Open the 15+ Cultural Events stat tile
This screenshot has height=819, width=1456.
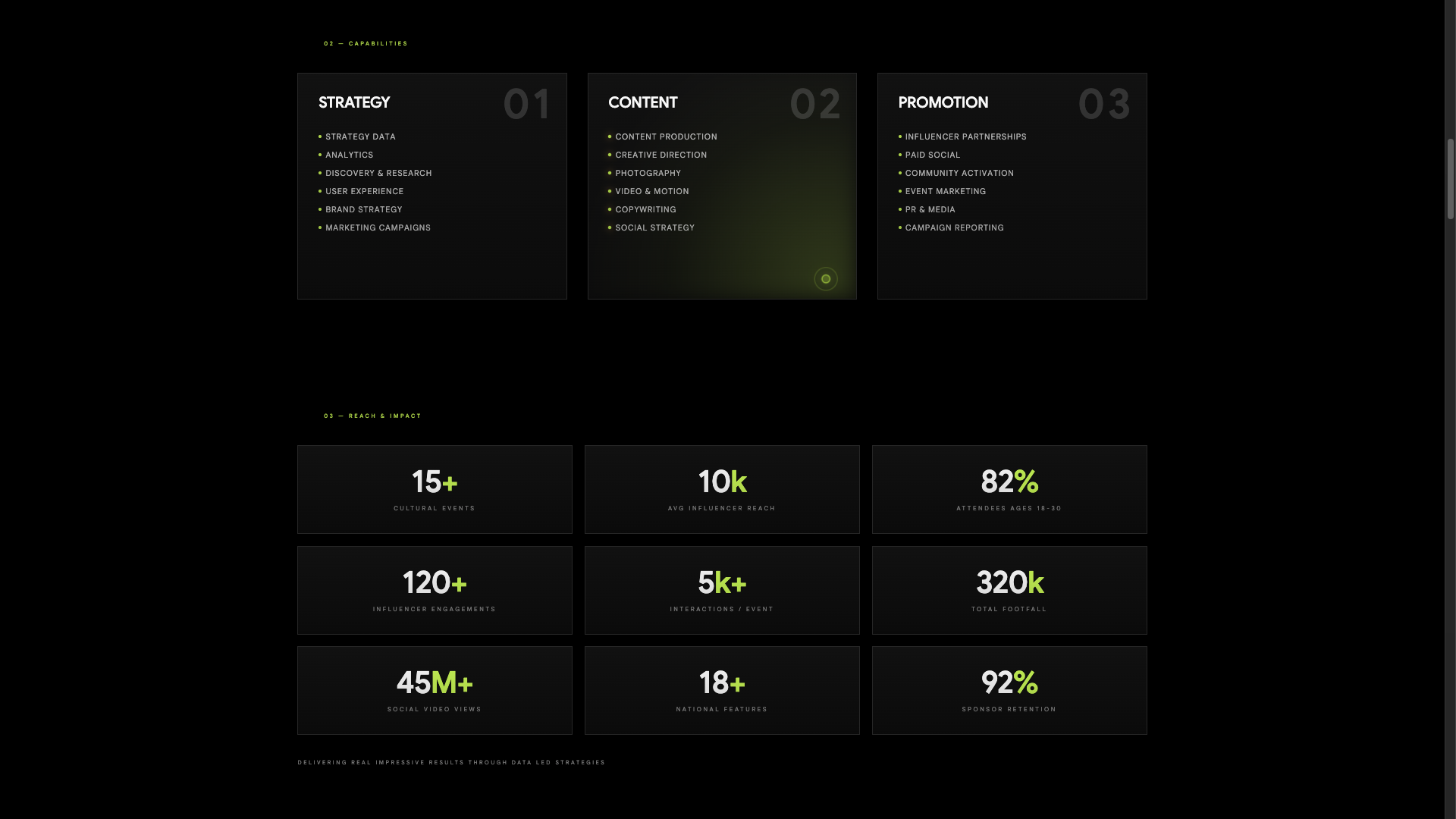click(435, 489)
